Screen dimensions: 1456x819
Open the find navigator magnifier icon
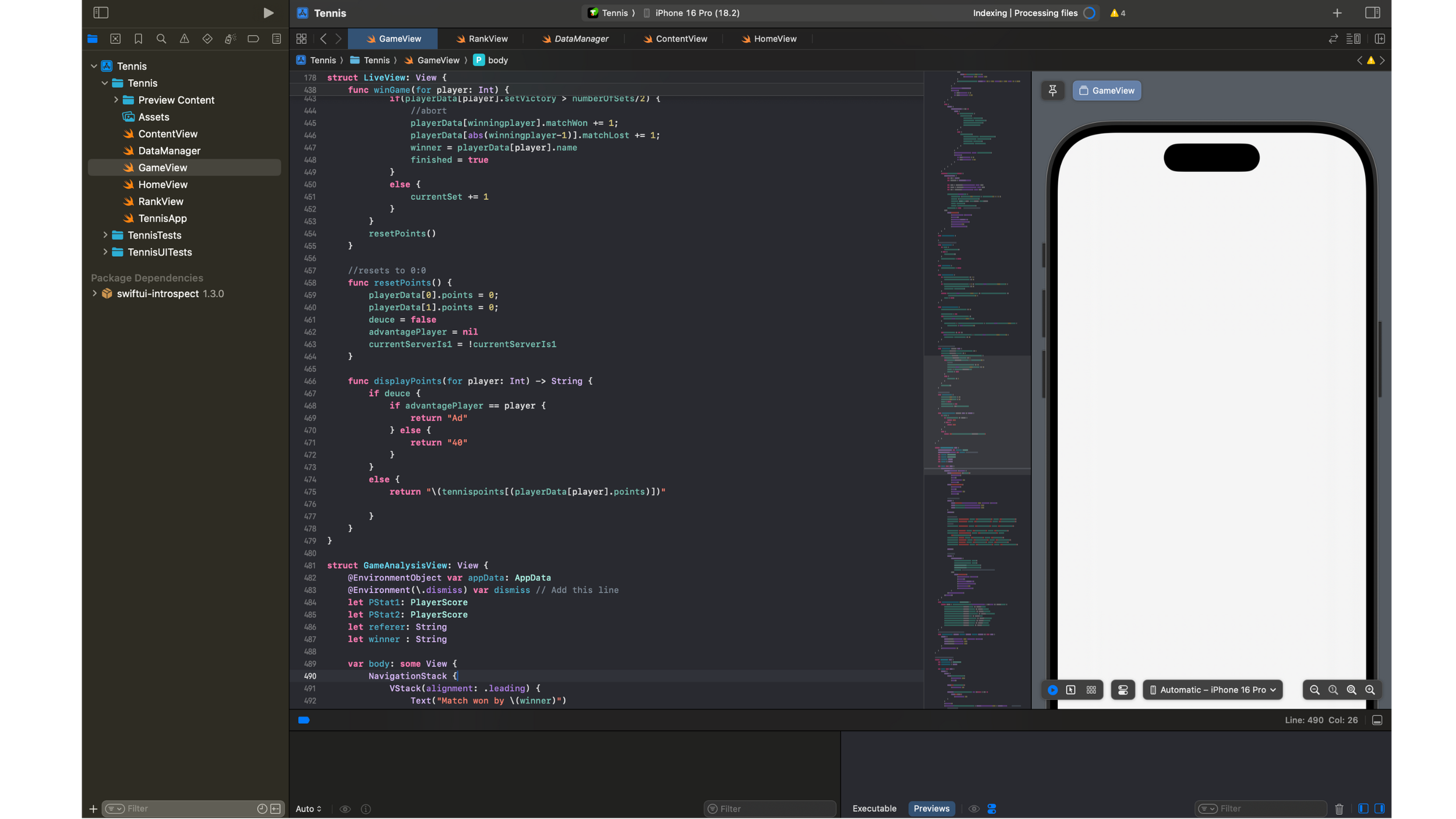tap(161, 39)
